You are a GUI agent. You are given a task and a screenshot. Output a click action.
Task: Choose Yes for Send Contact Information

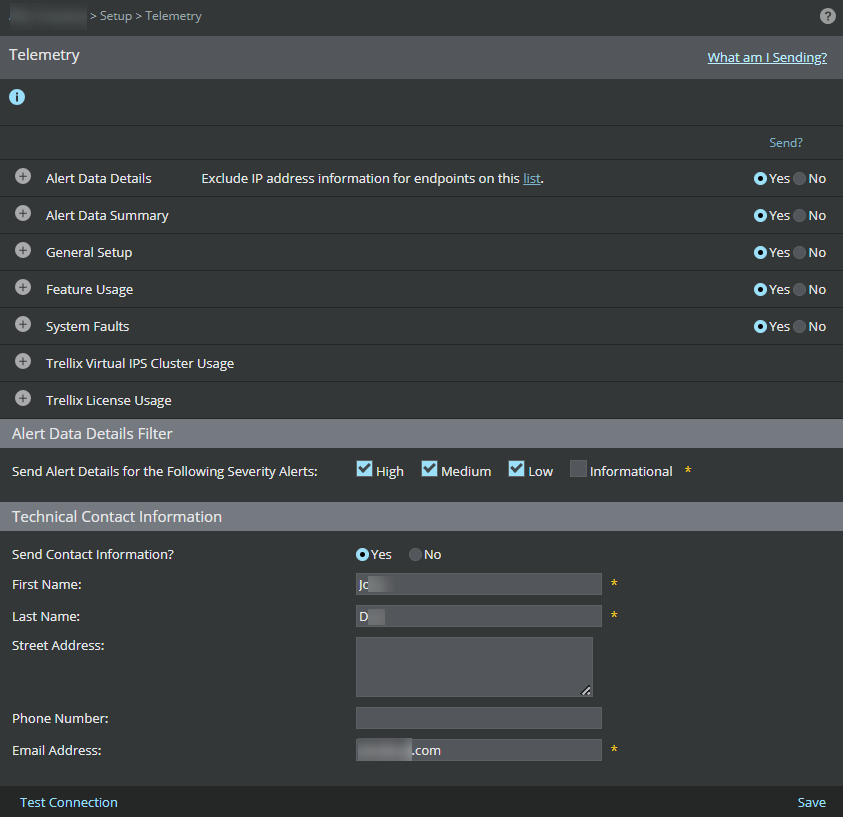click(x=362, y=555)
